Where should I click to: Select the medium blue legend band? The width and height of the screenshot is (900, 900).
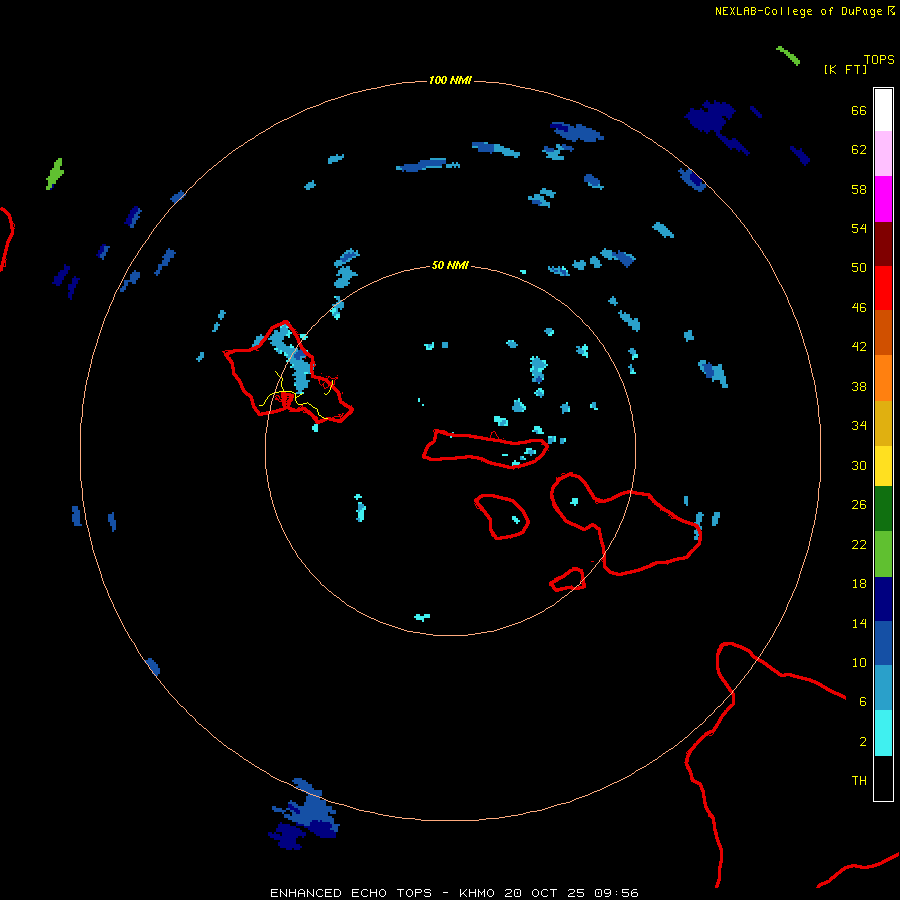[x=883, y=643]
